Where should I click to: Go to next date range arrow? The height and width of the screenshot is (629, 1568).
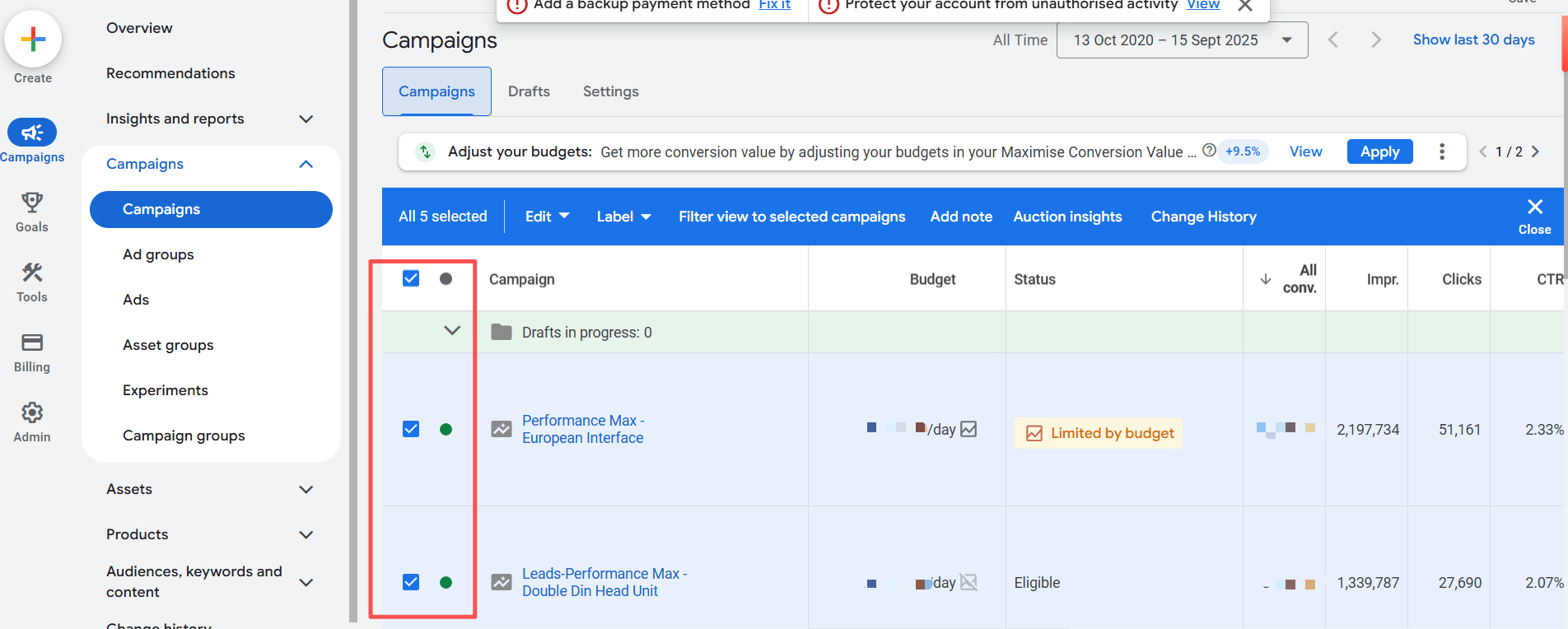click(x=1375, y=40)
